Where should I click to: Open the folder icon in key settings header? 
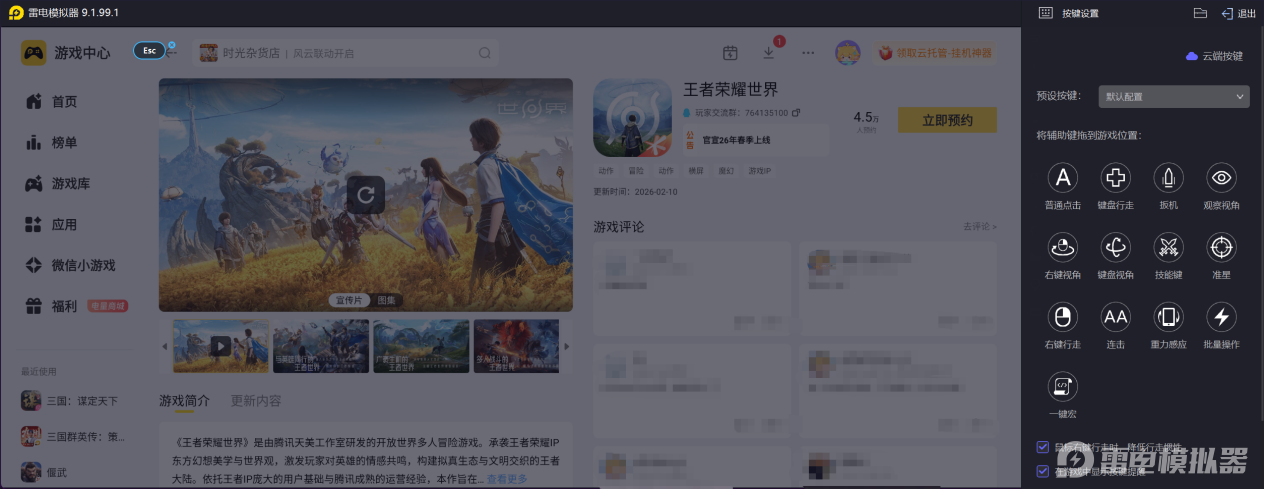pyautogui.click(x=1201, y=13)
